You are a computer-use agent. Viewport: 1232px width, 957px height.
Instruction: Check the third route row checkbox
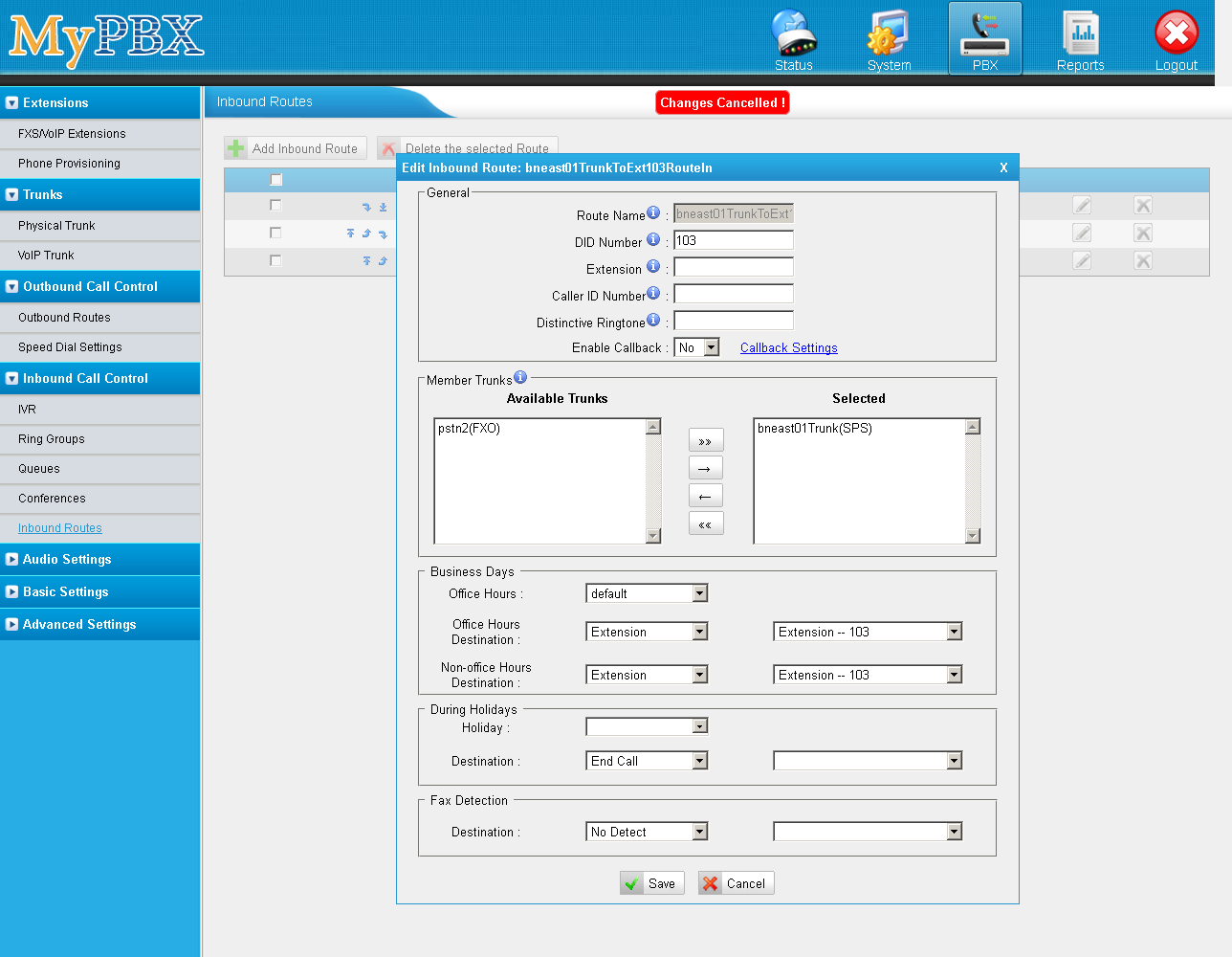[275, 260]
